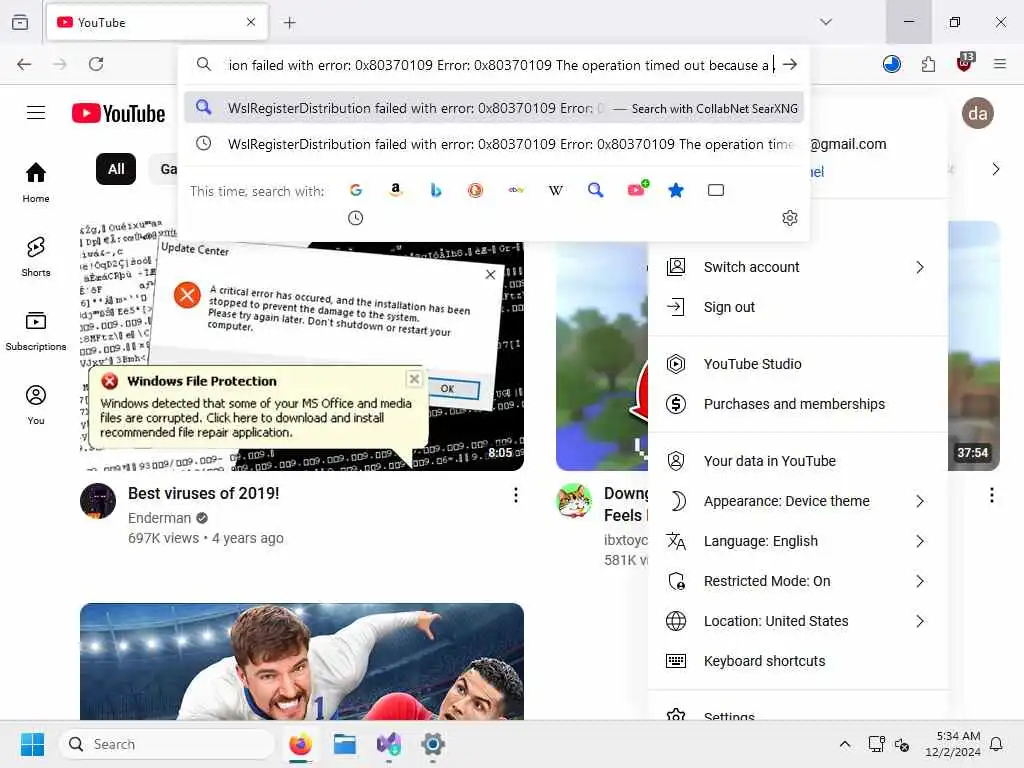Screen dimensions: 1024x768
Task: Open the uBlock Origin extension icon
Action: (965, 63)
